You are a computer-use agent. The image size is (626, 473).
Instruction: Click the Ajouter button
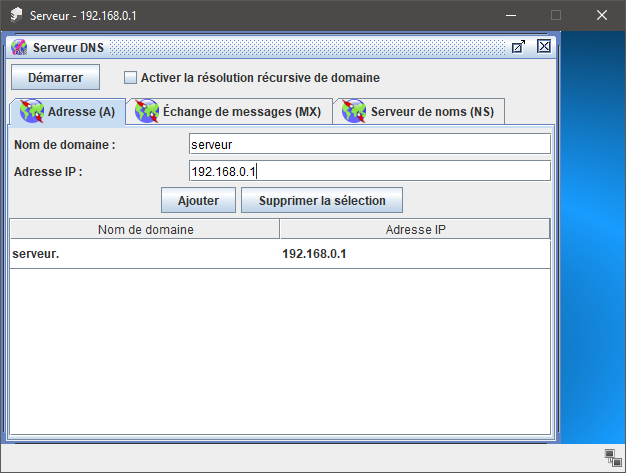[198, 200]
